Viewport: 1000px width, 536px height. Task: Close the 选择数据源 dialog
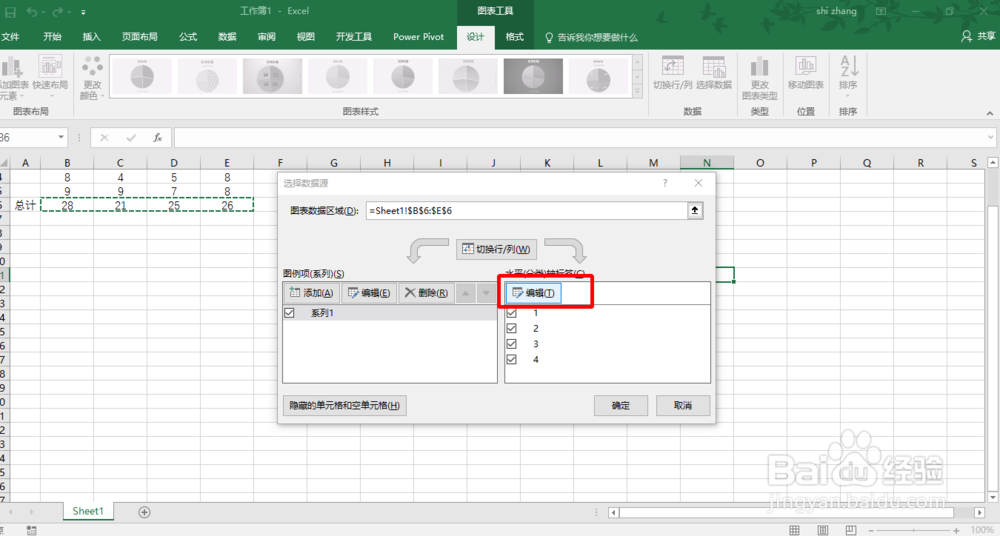point(698,183)
